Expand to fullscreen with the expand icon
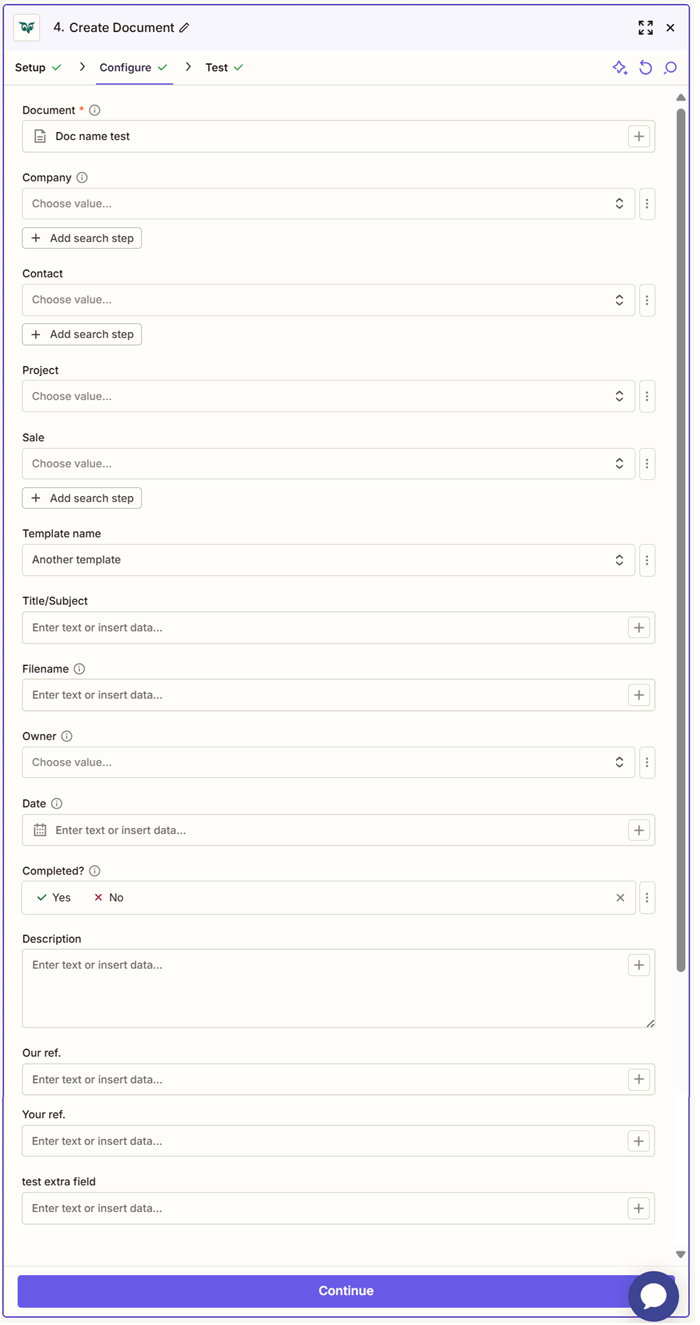700x1325 pixels. pos(645,27)
